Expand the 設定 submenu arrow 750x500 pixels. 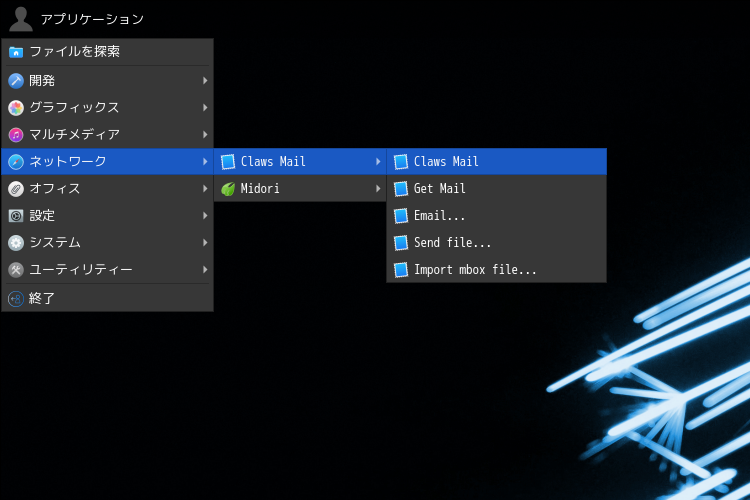point(205,215)
